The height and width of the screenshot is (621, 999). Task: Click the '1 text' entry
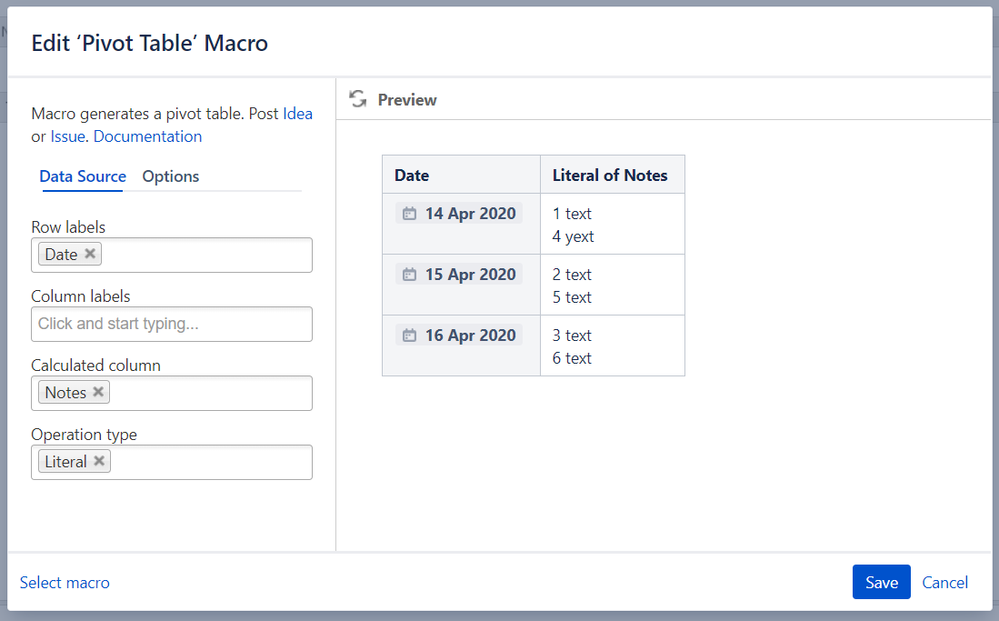click(x=571, y=213)
